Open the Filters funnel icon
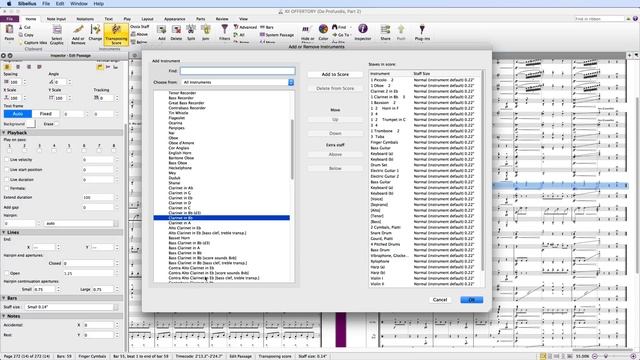This screenshot has width=640, height=360. pos(224,29)
